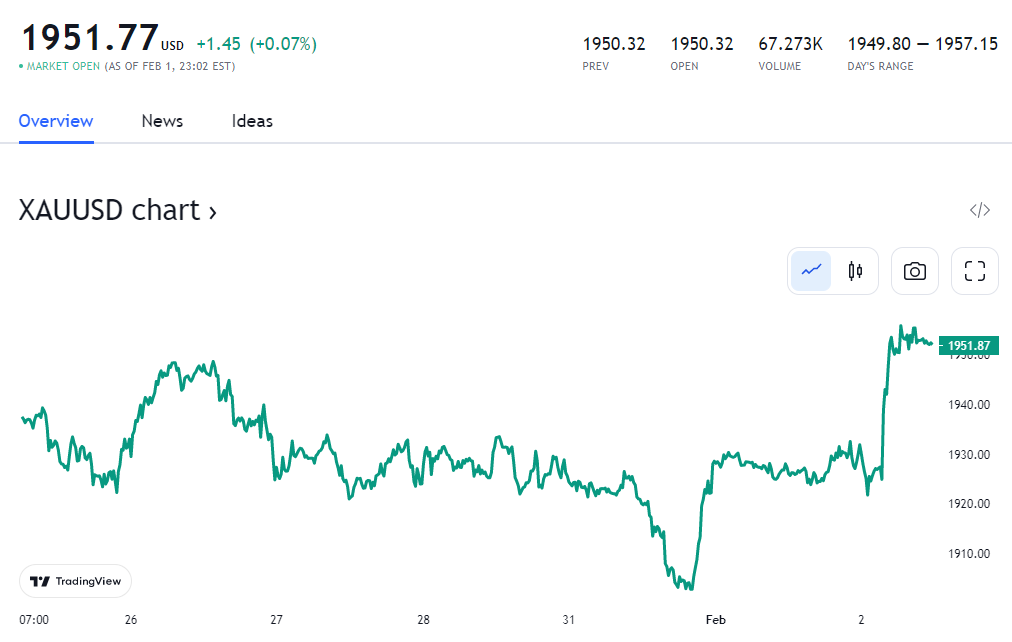This screenshot has width=1012, height=642.
Task: Open the embed code icon
Action: pos(979,210)
